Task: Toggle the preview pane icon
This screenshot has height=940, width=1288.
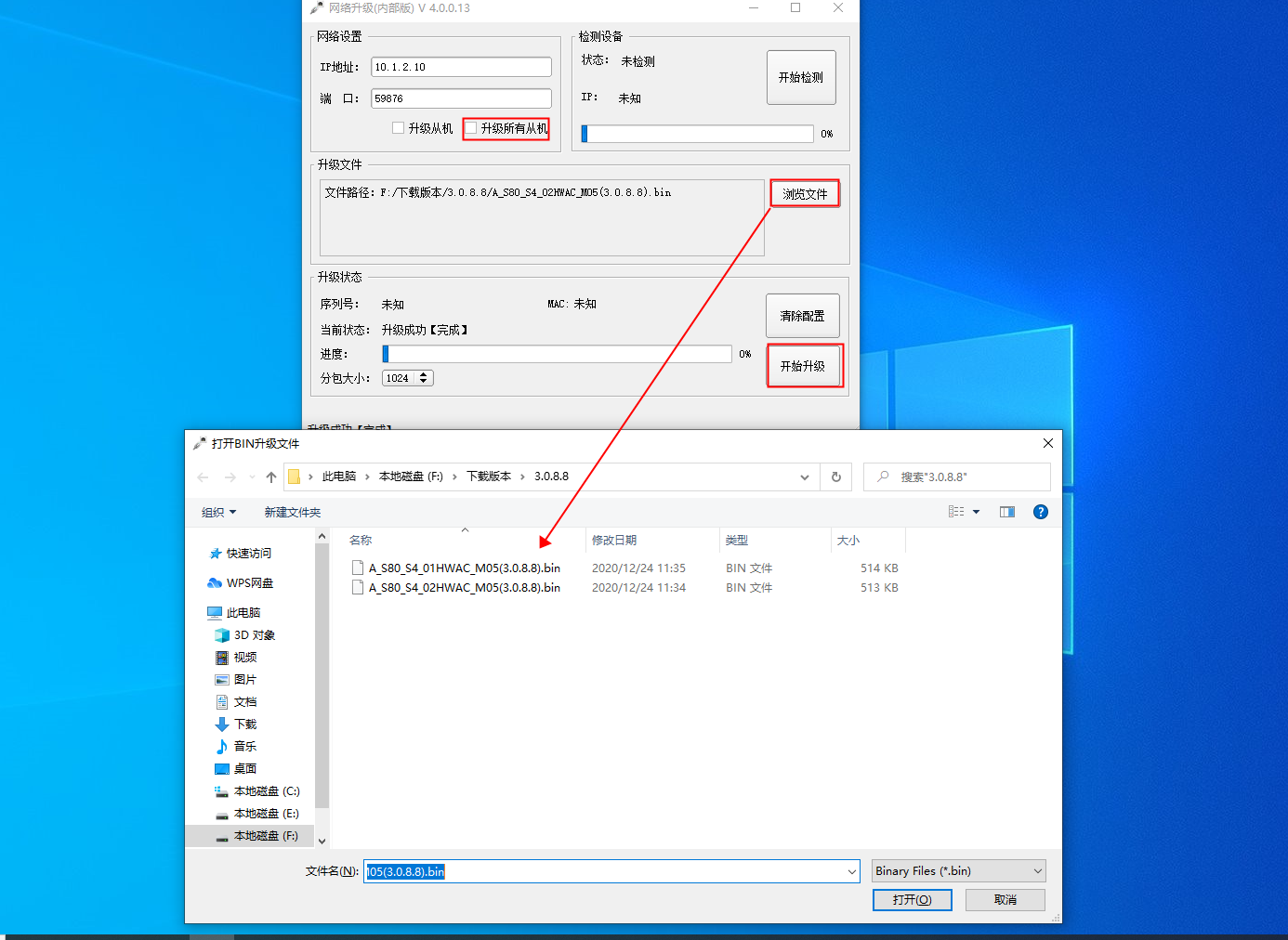Action: tap(1007, 512)
